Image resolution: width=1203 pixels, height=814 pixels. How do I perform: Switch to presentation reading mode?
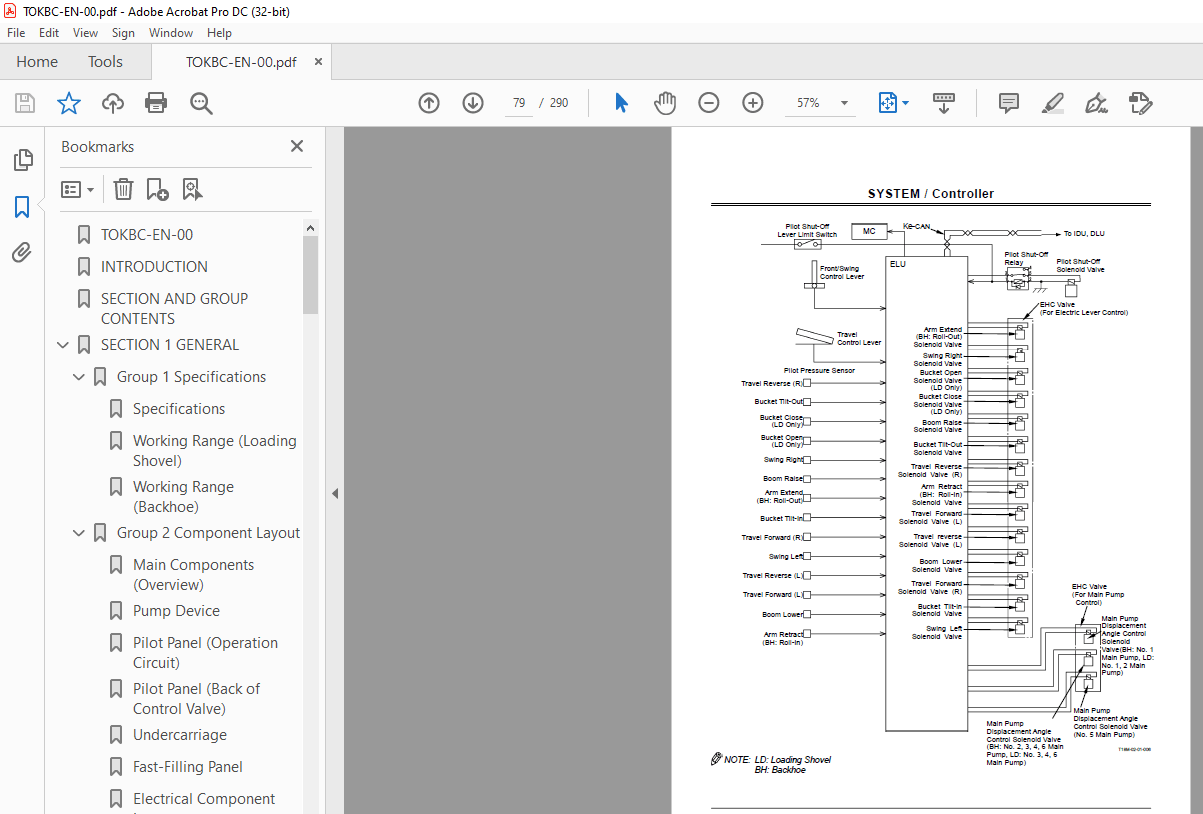[943, 102]
